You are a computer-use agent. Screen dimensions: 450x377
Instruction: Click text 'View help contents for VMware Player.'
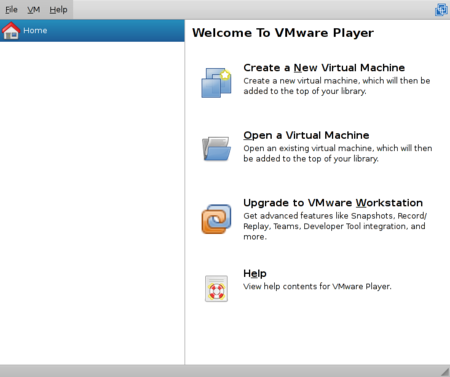click(x=317, y=286)
